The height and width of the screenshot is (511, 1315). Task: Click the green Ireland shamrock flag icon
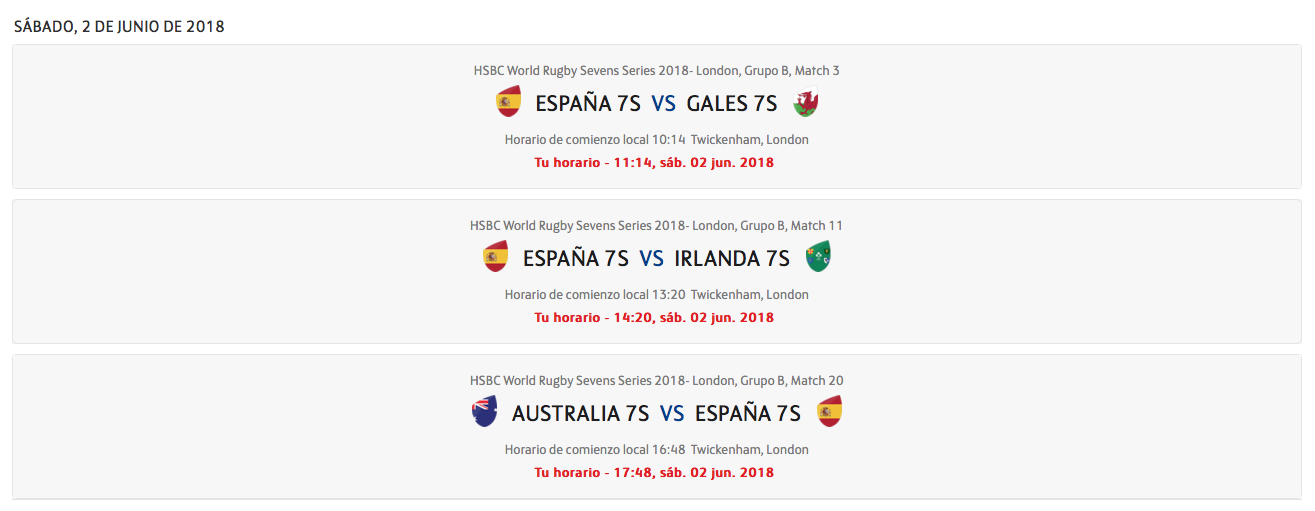click(x=818, y=257)
